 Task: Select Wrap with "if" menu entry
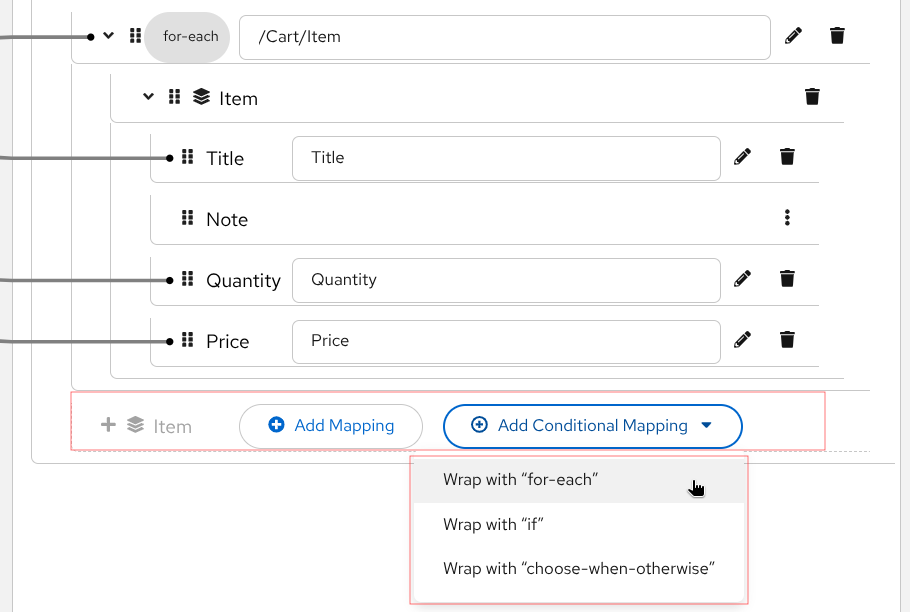click(493, 524)
